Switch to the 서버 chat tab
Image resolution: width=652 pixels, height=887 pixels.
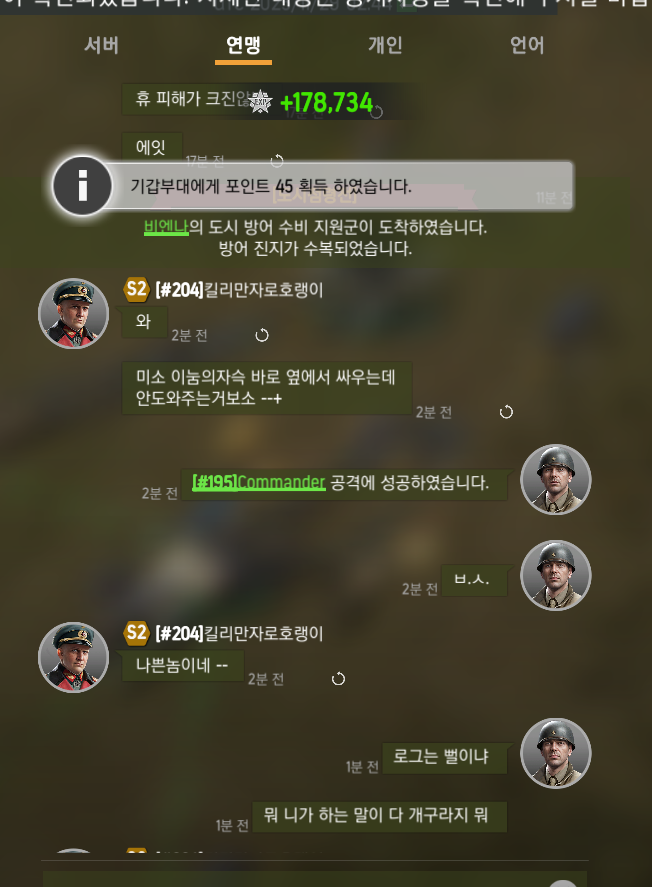point(101,45)
